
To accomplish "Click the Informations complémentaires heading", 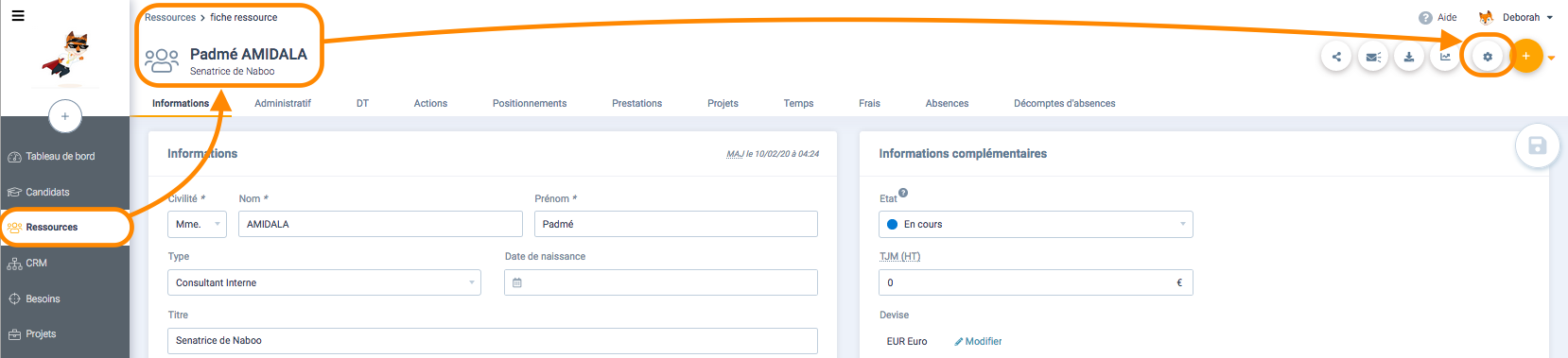I will [x=963, y=154].
